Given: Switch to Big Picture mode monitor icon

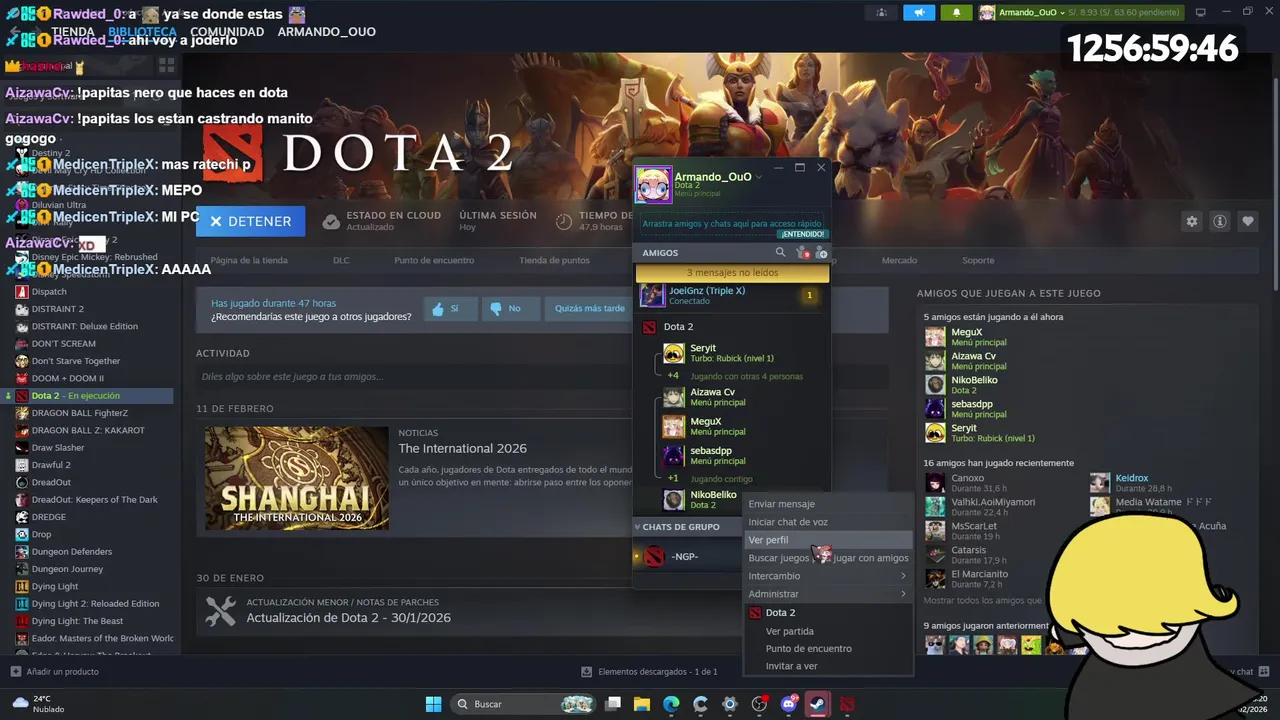Looking at the screenshot, I should 1200,13.
